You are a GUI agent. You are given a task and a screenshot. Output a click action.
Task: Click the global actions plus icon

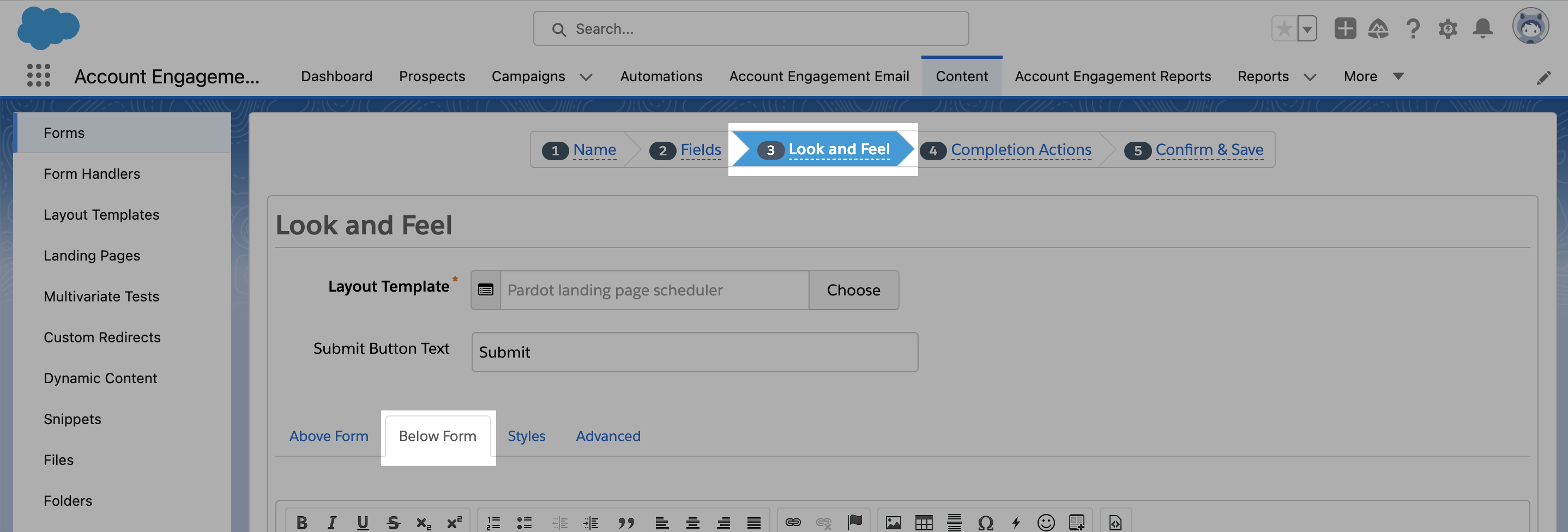tap(1345, 28)
